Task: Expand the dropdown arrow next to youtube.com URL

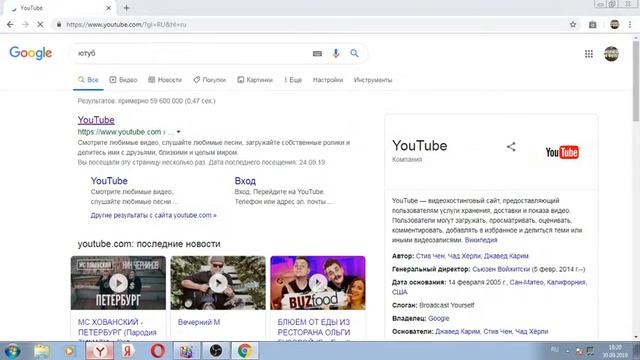Action: coord(178,132)
